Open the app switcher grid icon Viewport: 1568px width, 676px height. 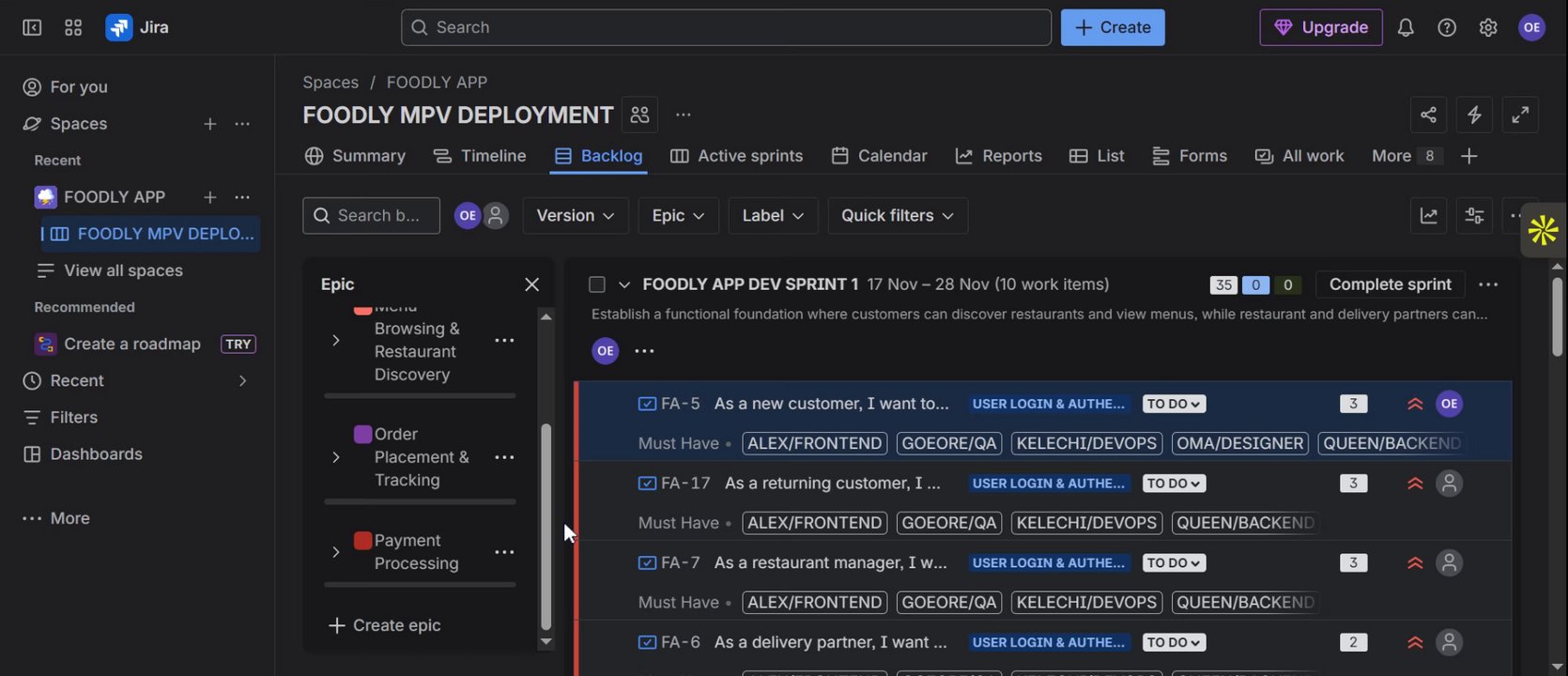click(x=73, y=27)
